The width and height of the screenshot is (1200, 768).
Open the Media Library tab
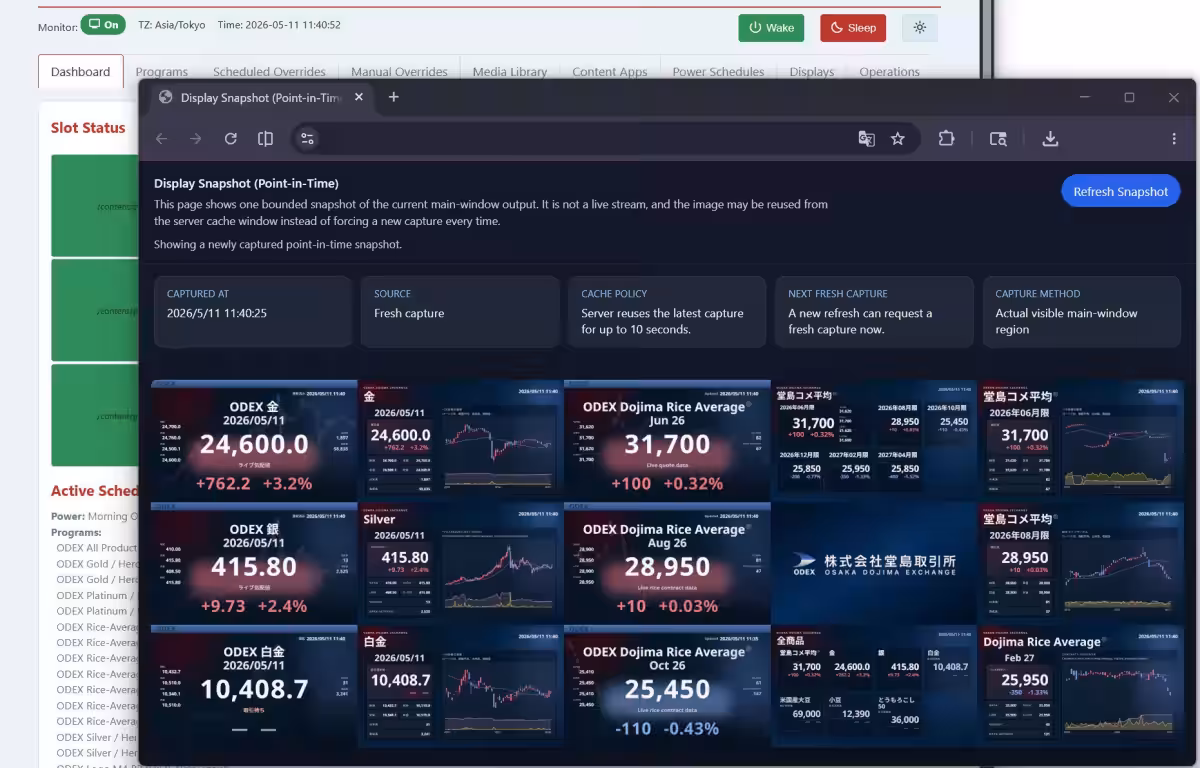coord(510,71)
